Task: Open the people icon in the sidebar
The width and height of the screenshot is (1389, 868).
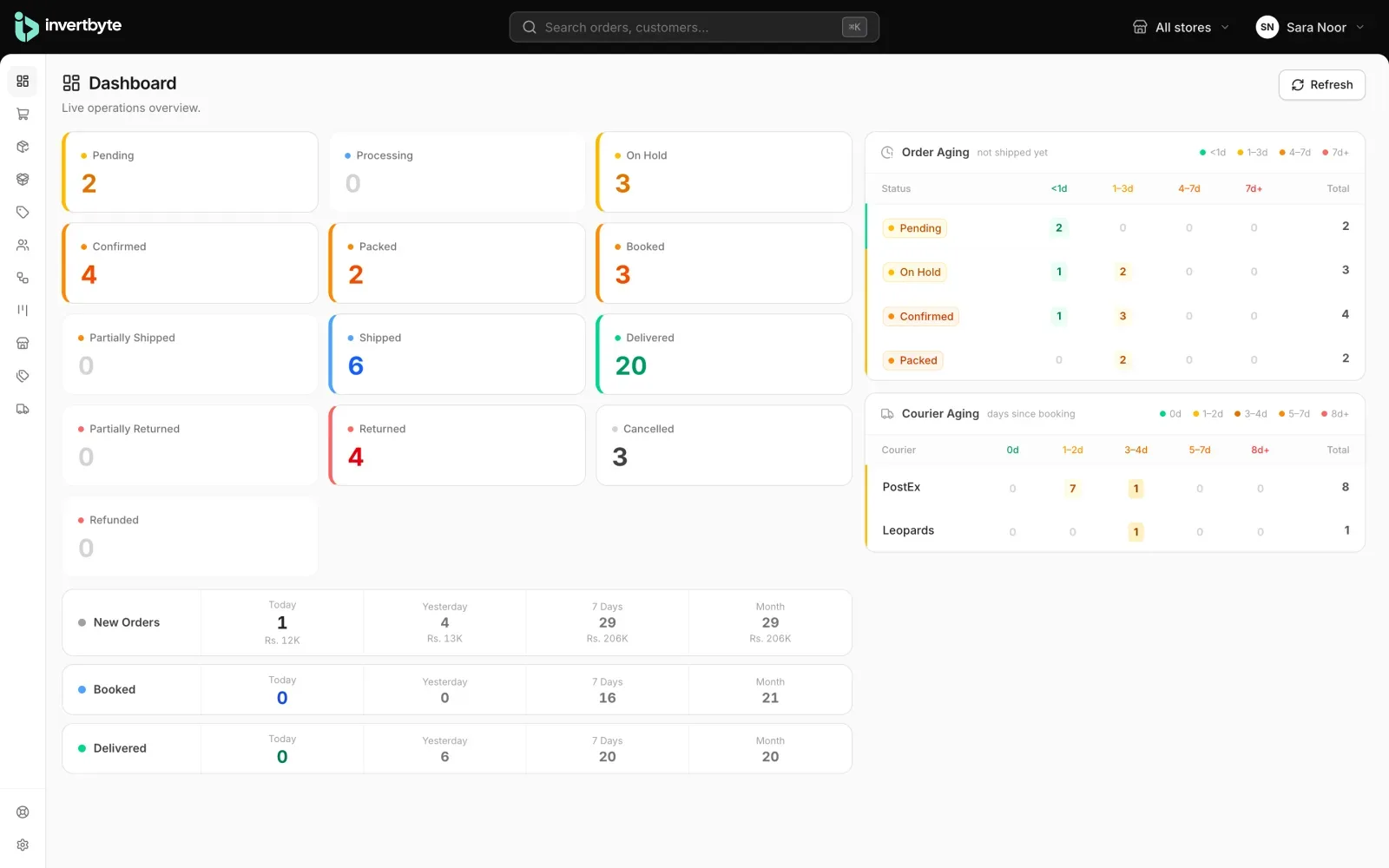Action: 23,245
